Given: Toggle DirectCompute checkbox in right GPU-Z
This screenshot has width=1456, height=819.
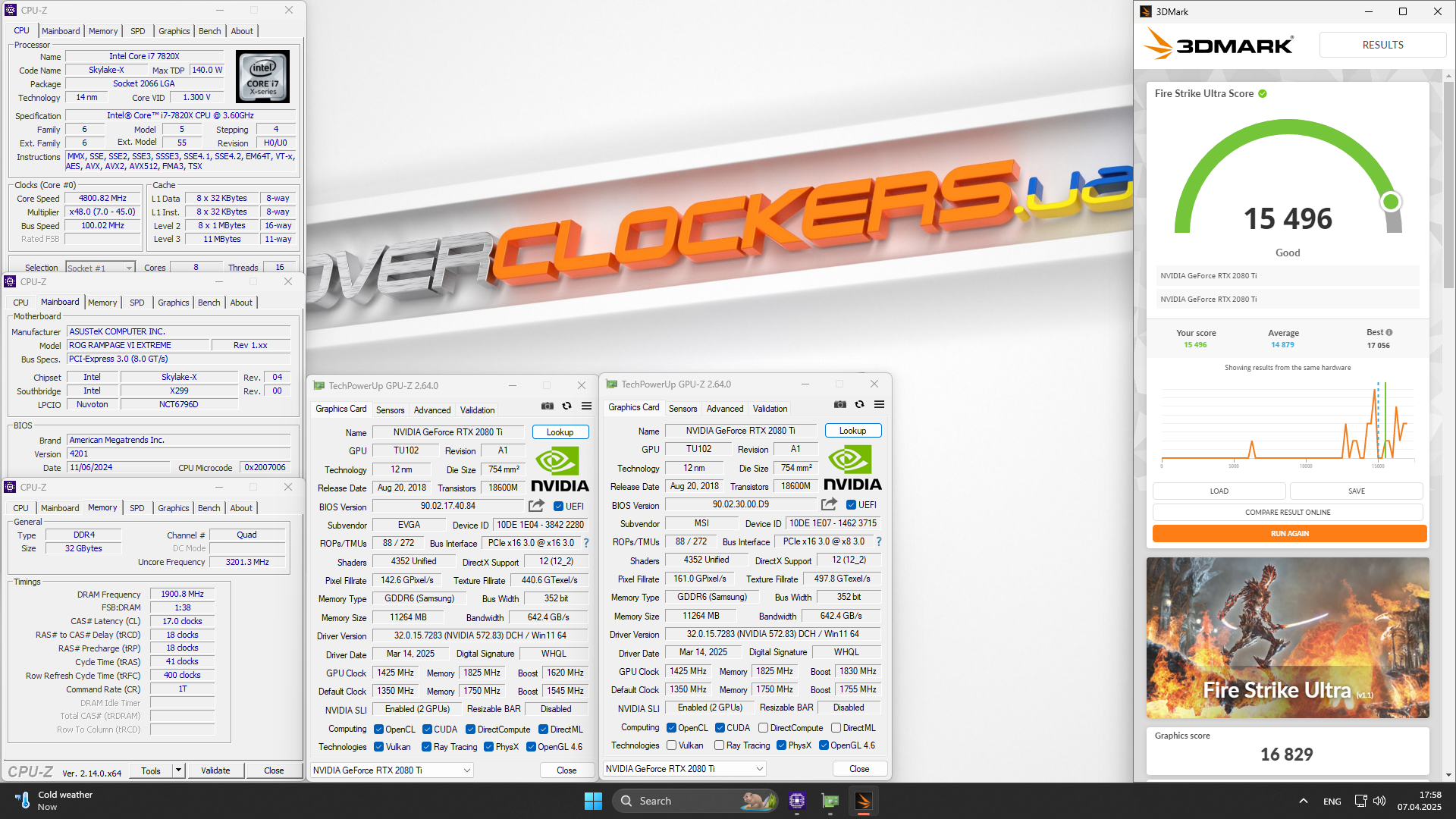Looking at the screenshot, I should 763,728.
